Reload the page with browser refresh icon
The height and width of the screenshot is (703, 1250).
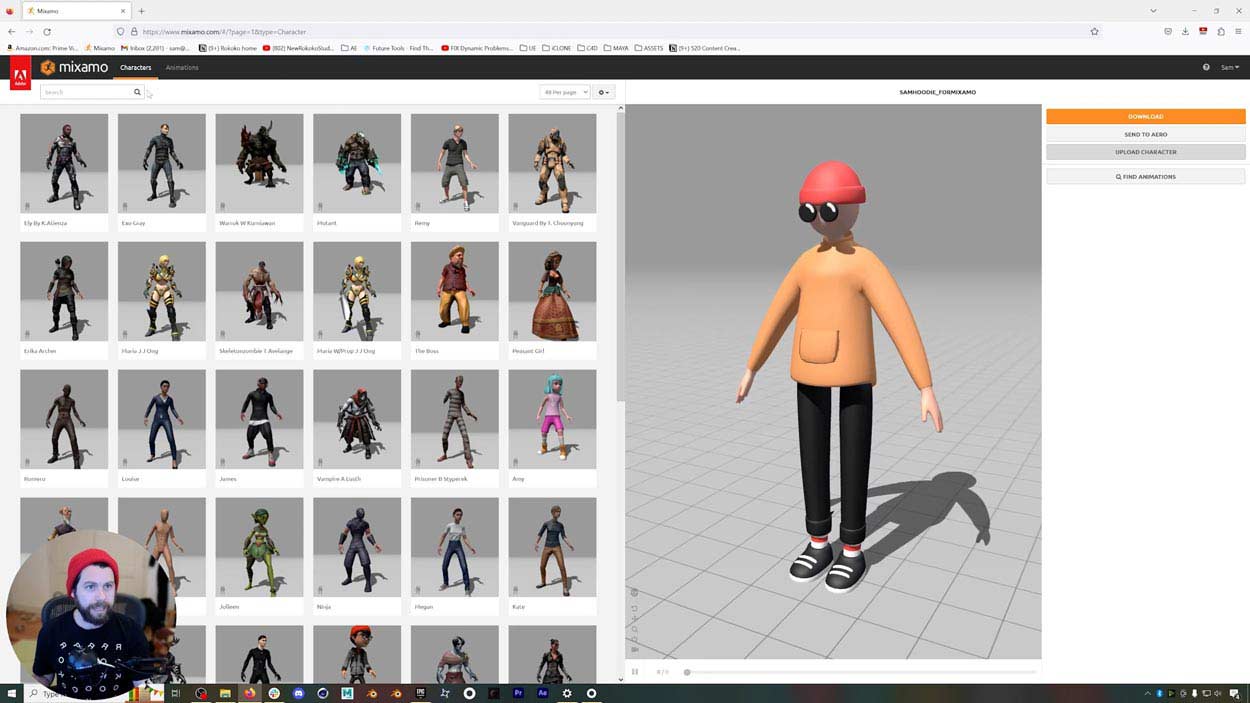(x=47, y=31)
